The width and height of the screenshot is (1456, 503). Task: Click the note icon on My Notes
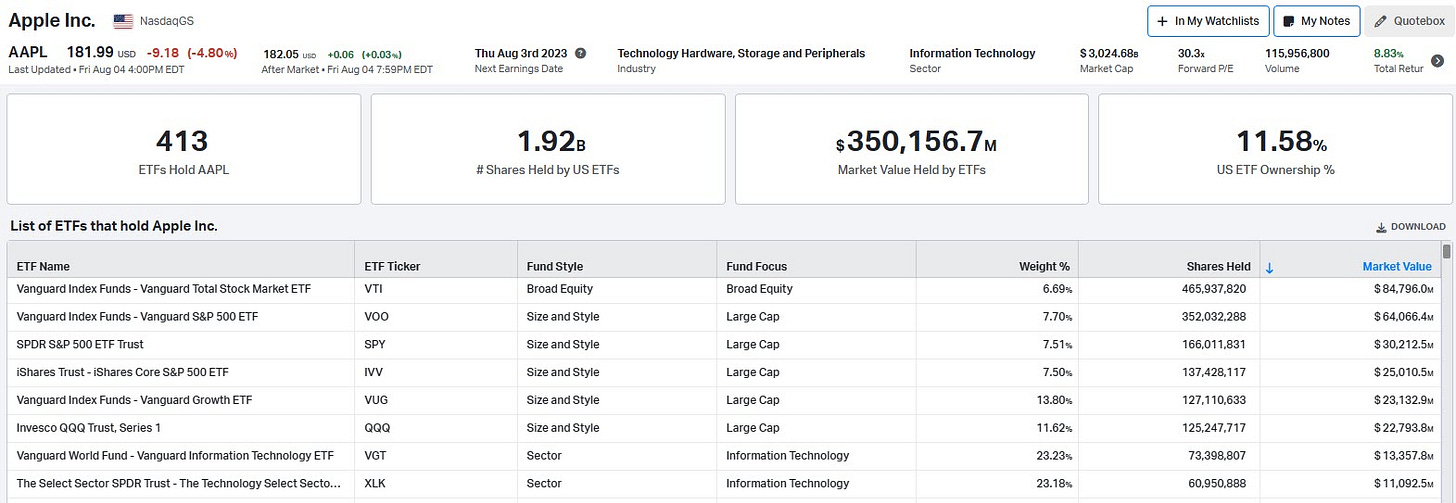pyautogui.click(x=1290, y=21)
